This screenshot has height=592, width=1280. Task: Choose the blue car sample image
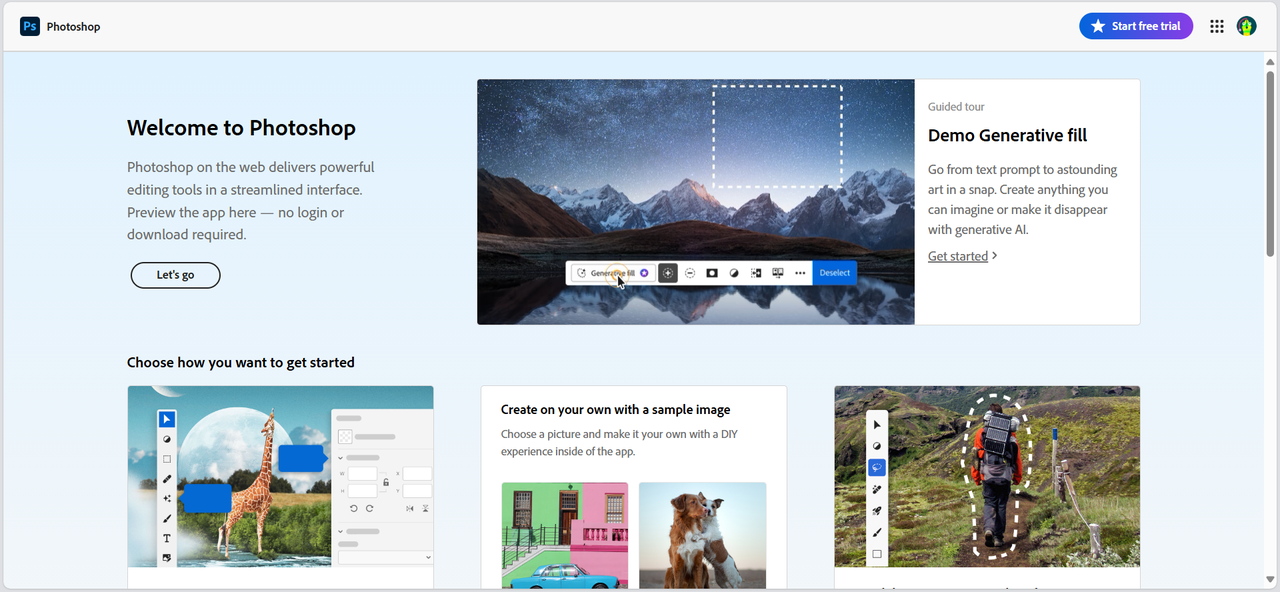[565, 535]
